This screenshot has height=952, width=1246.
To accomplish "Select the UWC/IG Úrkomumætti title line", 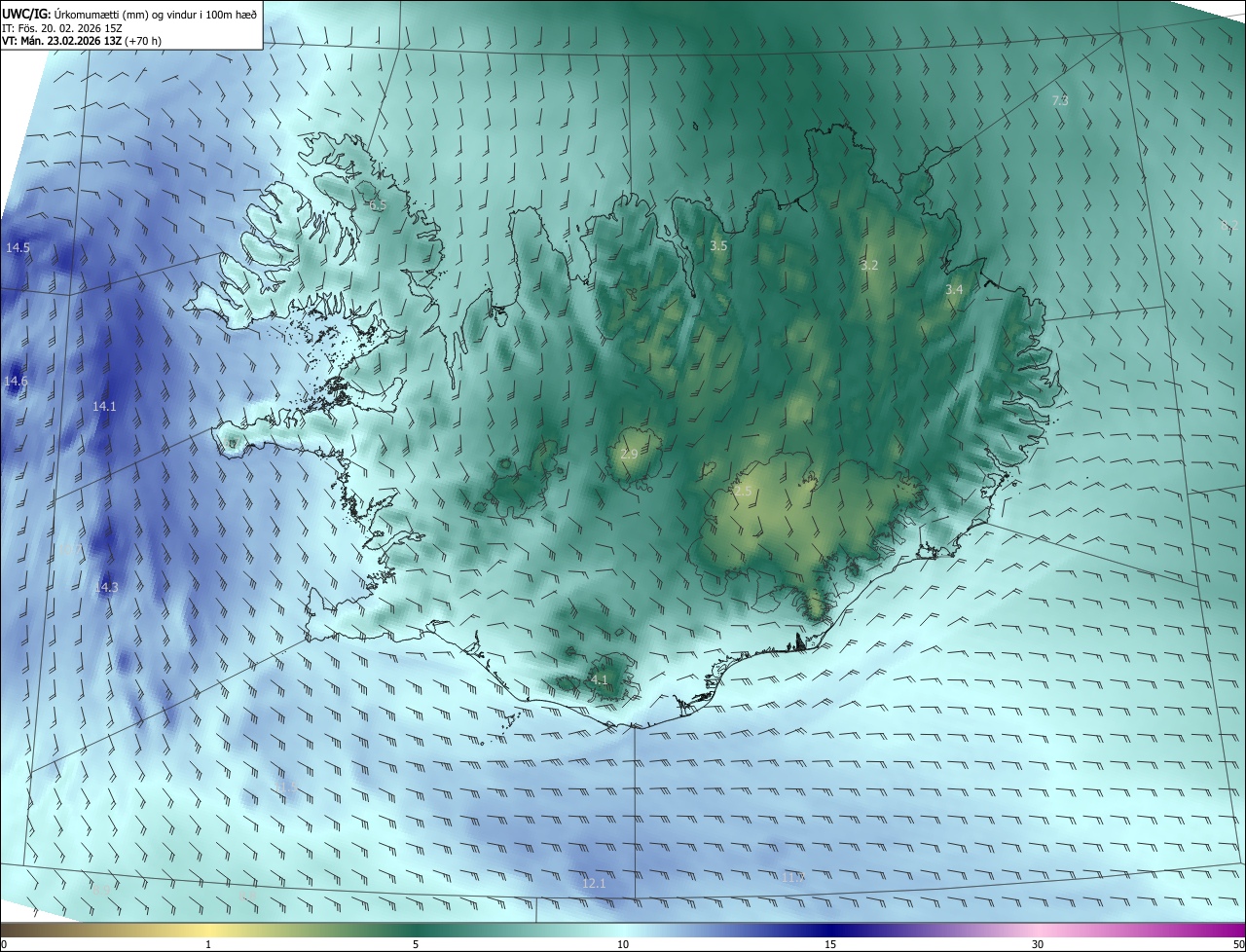I will tap(129, 14).
